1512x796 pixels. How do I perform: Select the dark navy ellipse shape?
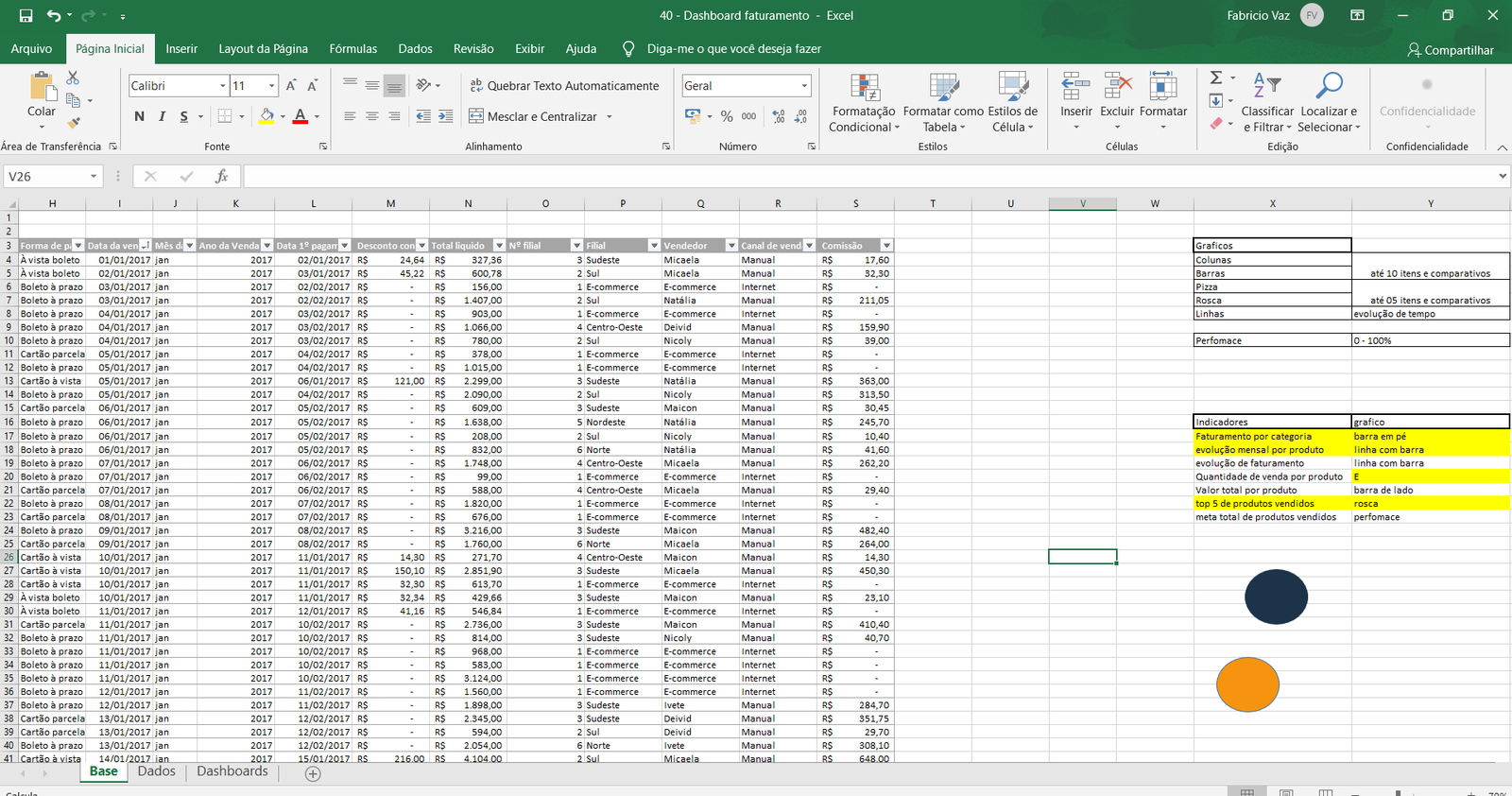tap(1276, 597)
